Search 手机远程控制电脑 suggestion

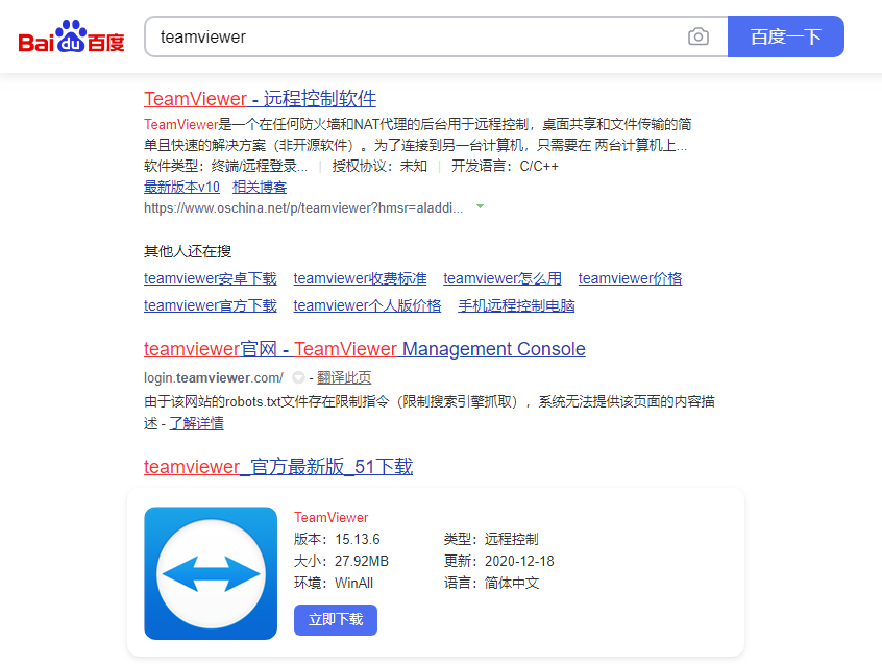tap(516, 305)
